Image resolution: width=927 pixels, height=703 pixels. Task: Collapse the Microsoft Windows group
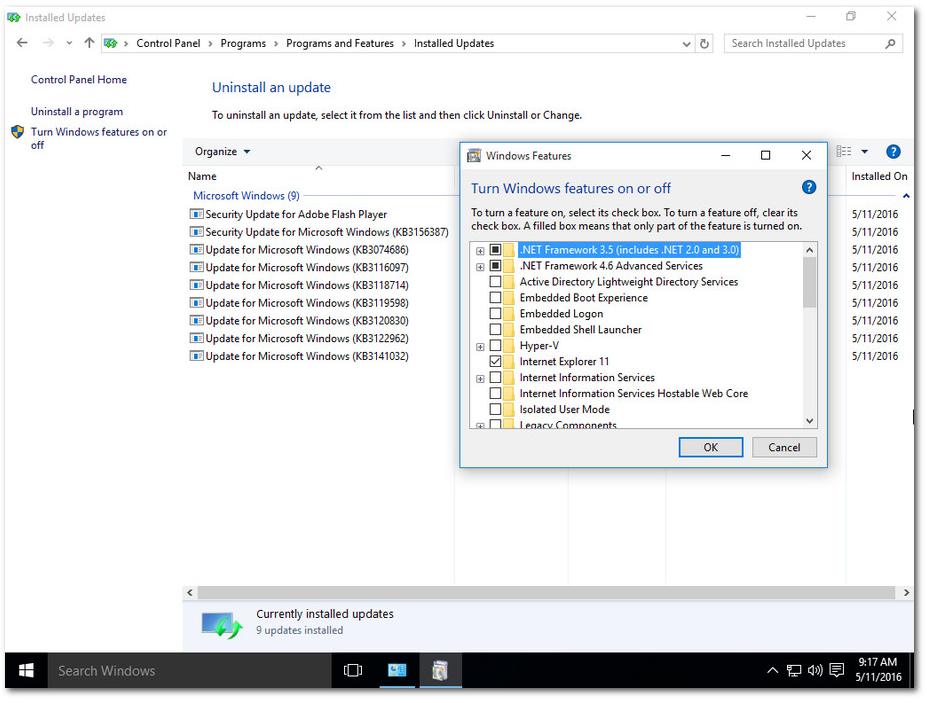(x=906, y=196)
